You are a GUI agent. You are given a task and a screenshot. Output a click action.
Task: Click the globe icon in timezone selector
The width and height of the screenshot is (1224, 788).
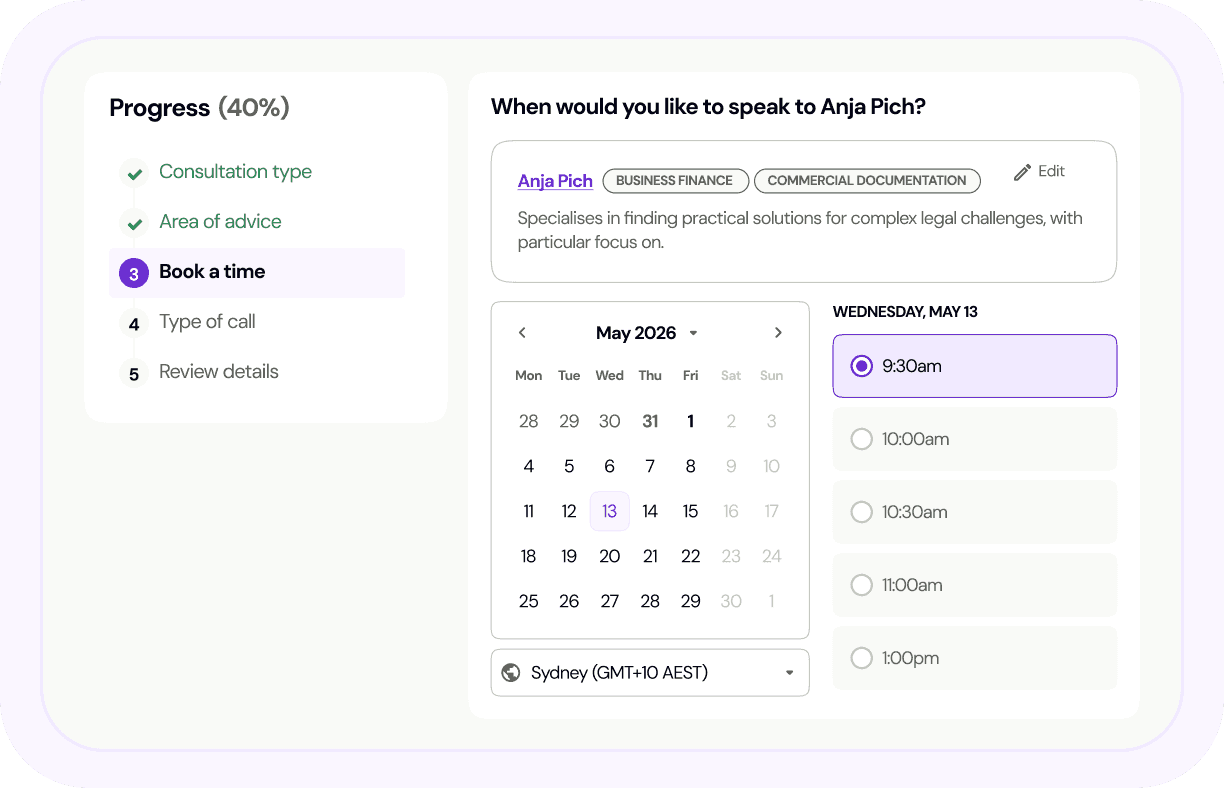pos(511,673)
